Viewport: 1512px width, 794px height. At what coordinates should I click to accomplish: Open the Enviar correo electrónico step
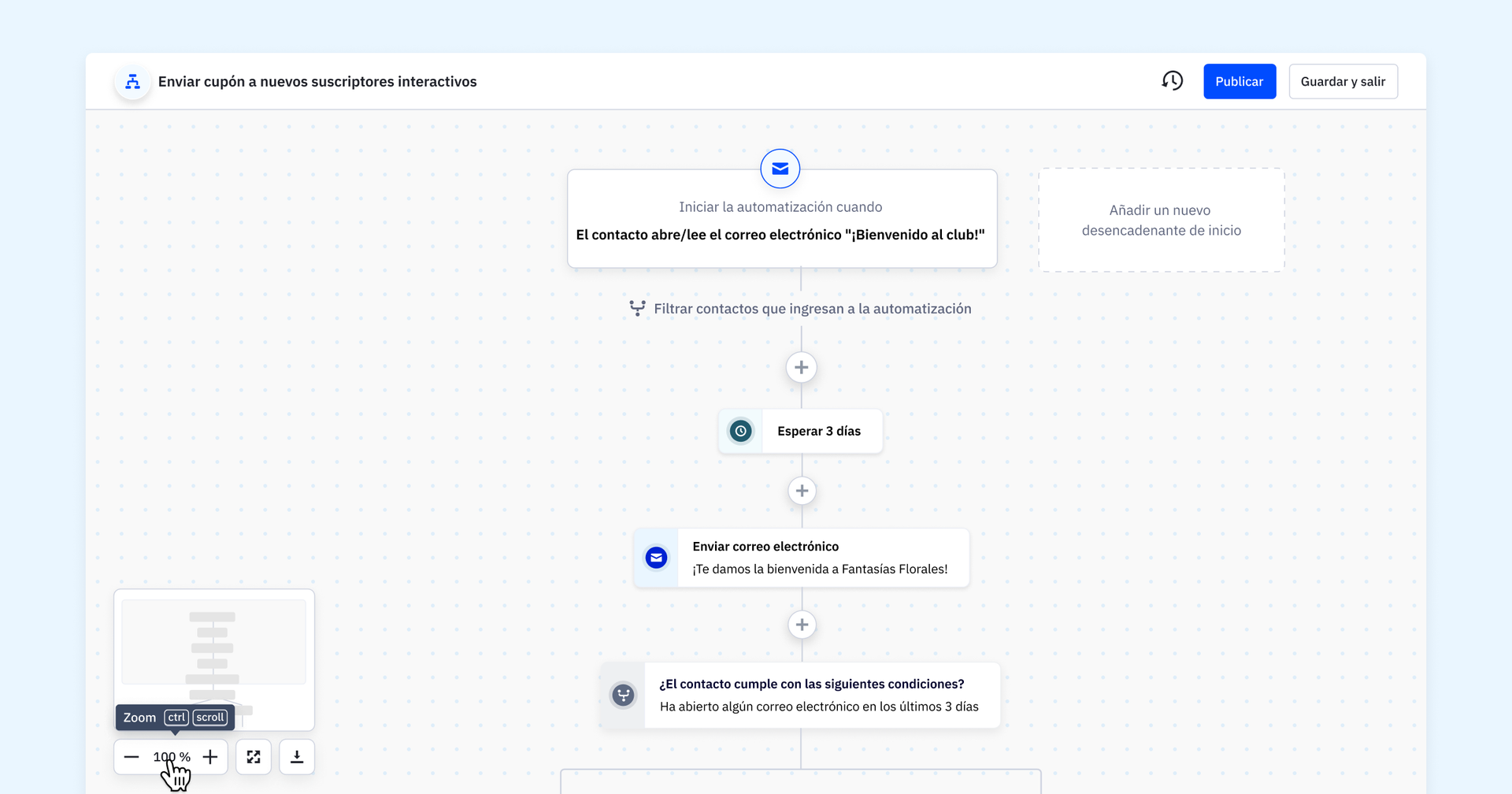[x=819, y=558]
